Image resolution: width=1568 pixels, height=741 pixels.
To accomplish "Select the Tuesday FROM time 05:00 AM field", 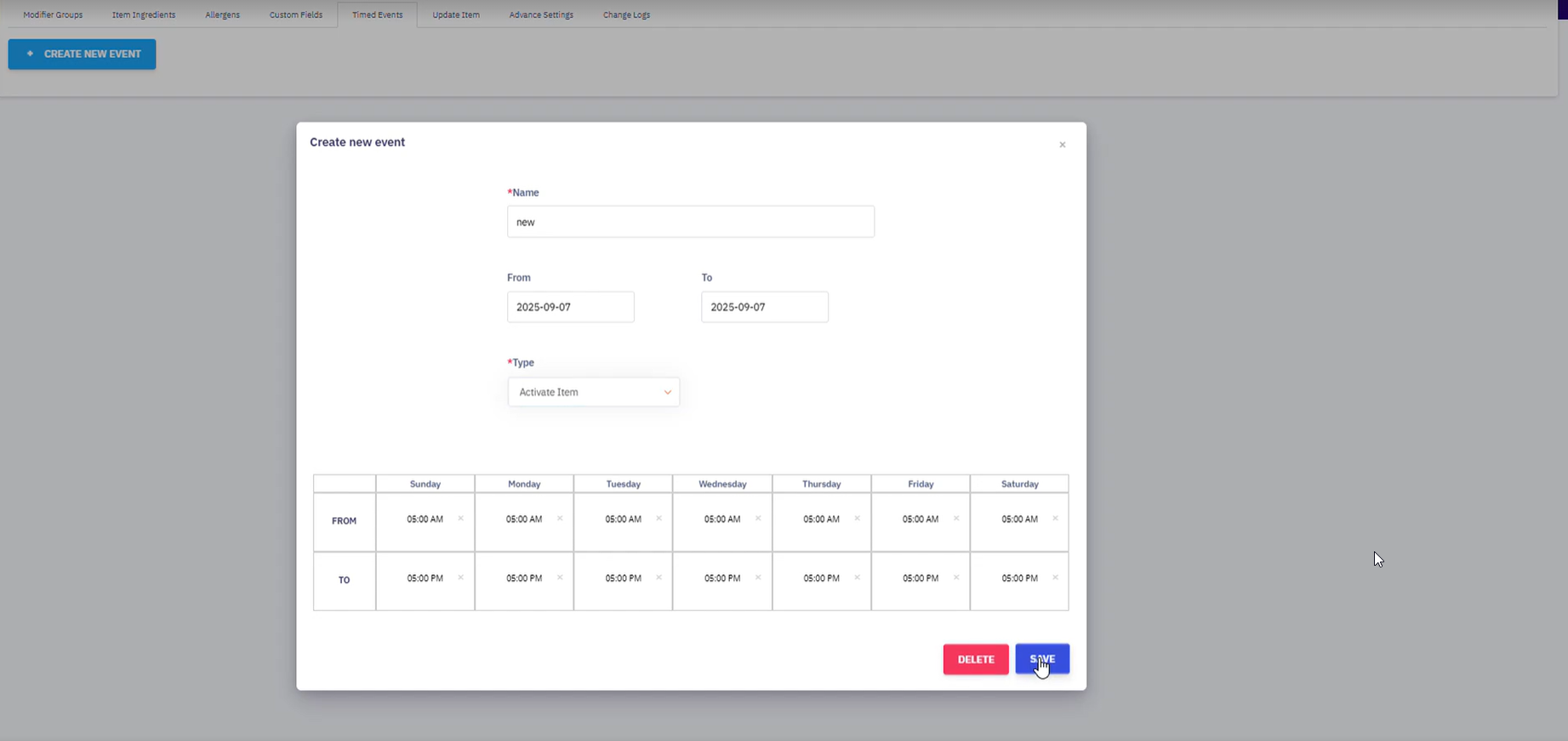I will [x=623, y=519].
